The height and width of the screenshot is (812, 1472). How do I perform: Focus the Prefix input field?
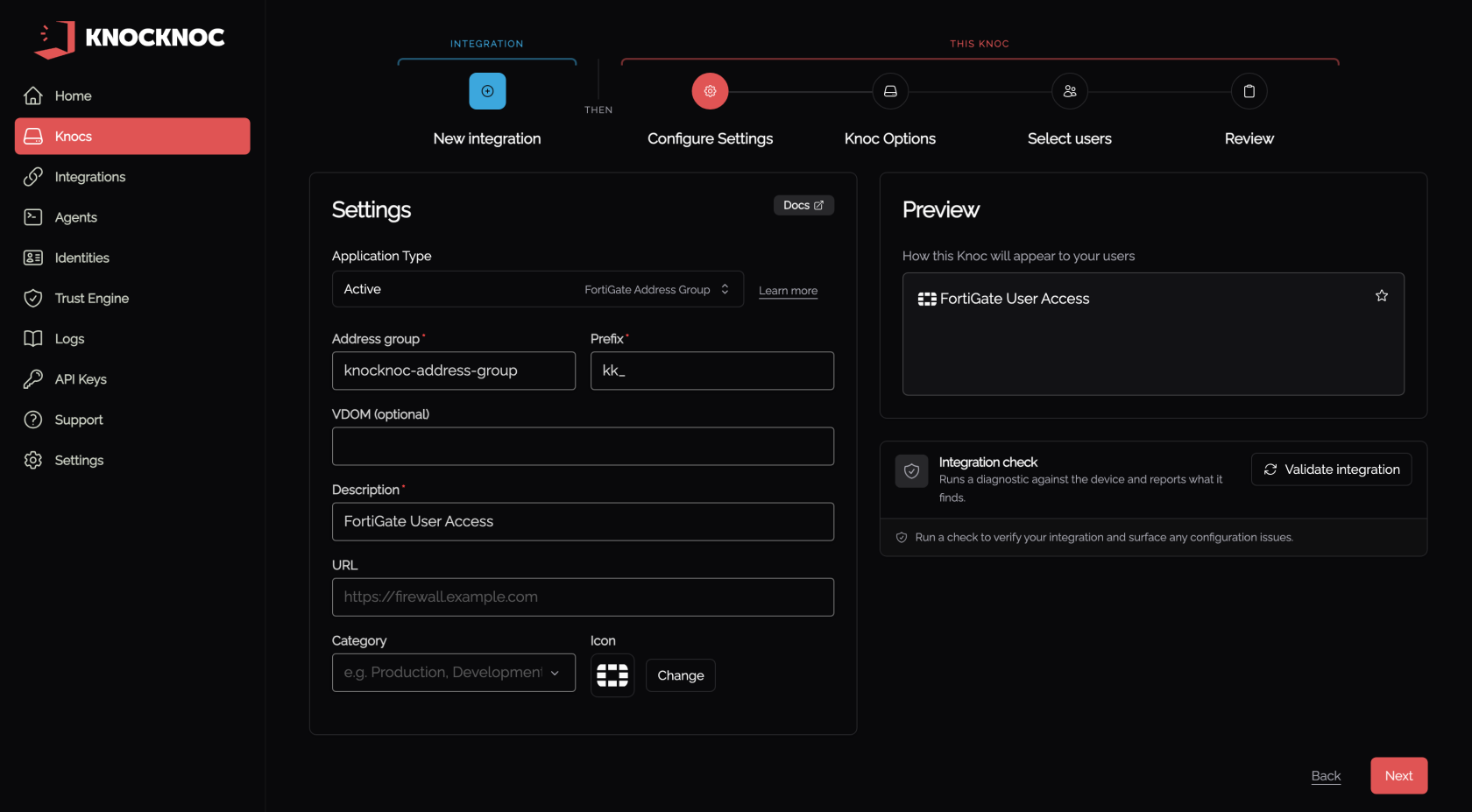[712, 371]
